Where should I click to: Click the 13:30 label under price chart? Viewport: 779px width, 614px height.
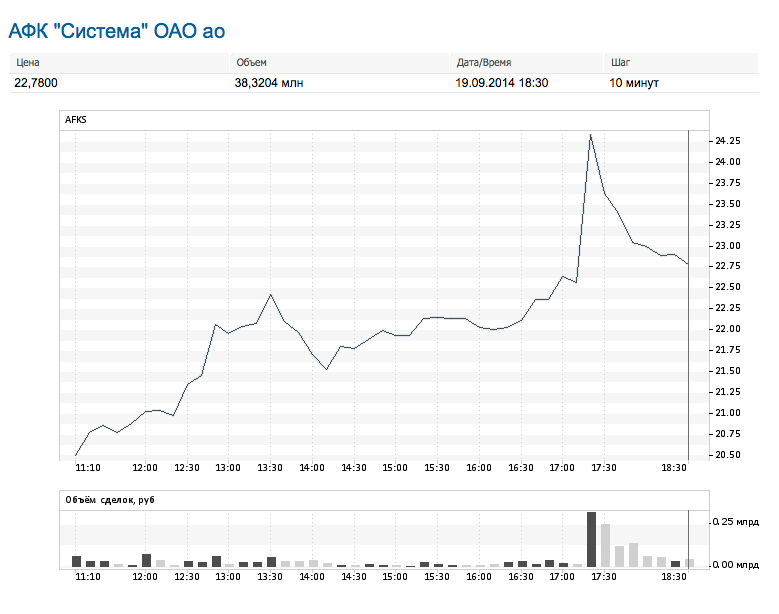[270, 467]
